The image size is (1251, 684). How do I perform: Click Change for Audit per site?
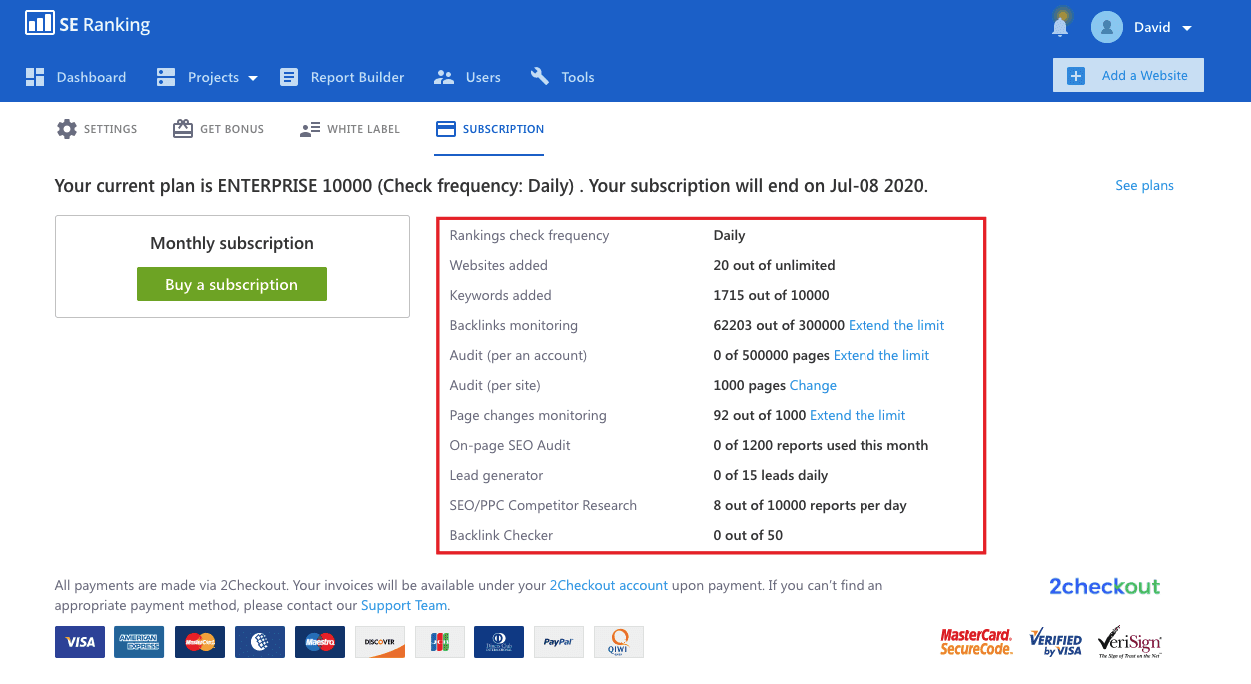(x=813, y=385)
